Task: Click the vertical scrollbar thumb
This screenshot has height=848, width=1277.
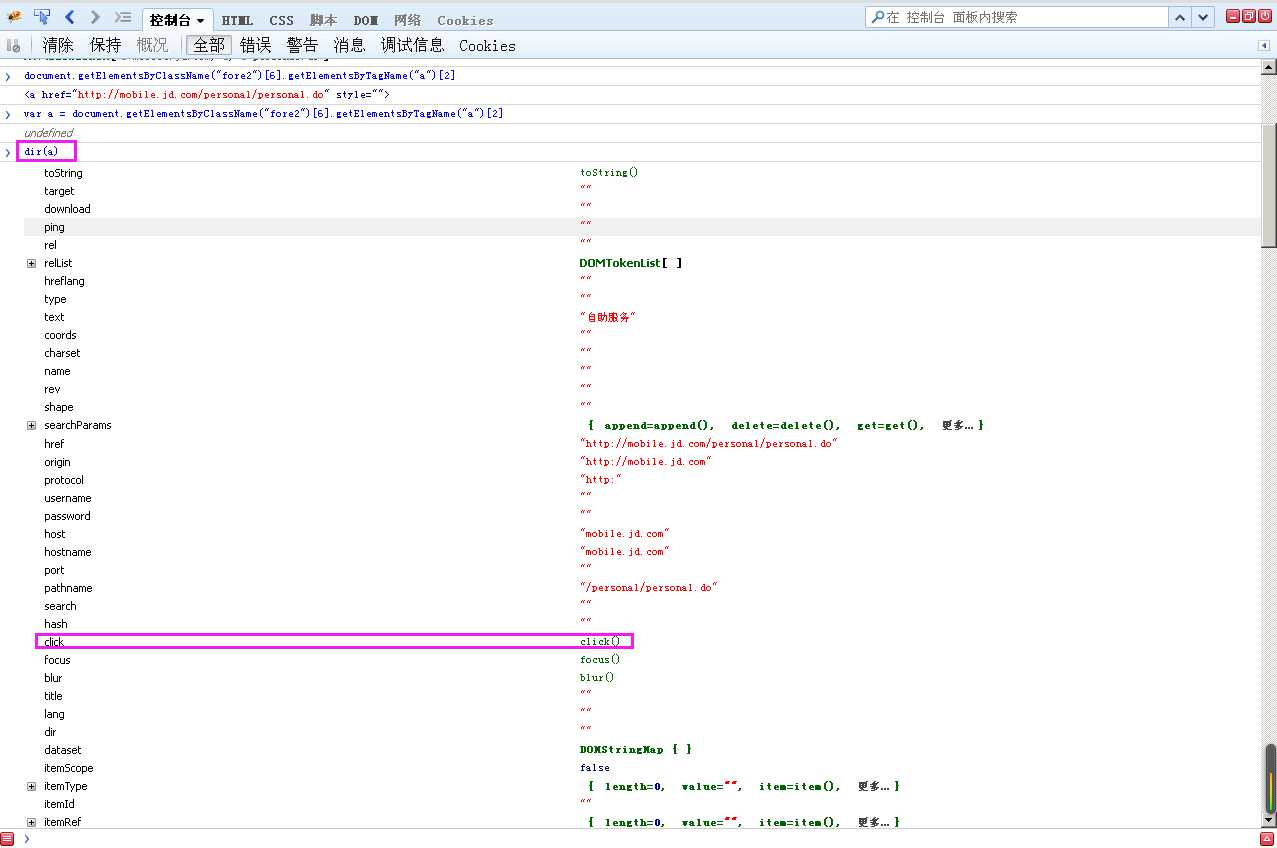Action: (x=1269, y=185)
